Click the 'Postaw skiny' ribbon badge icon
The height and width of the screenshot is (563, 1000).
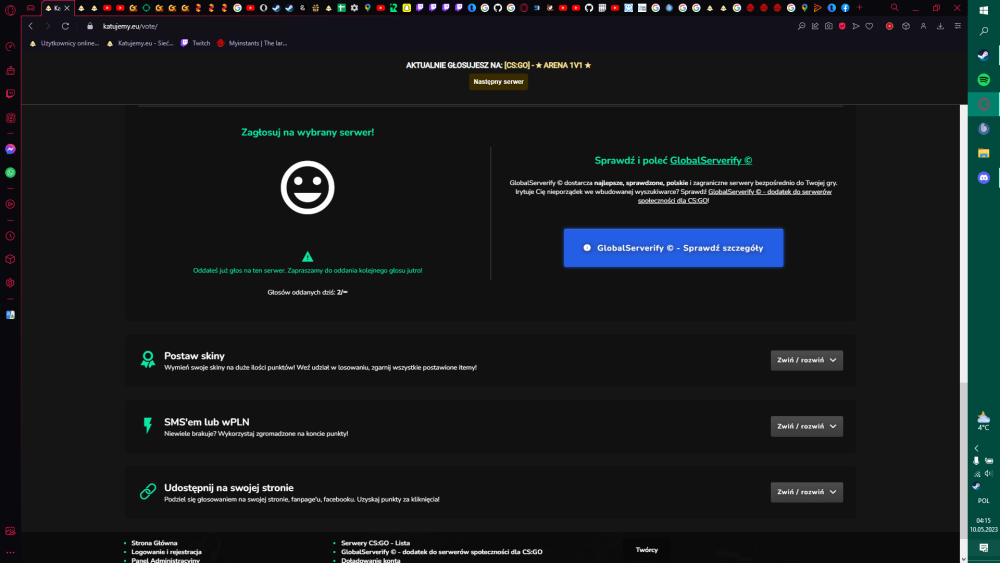coord(148,360)
